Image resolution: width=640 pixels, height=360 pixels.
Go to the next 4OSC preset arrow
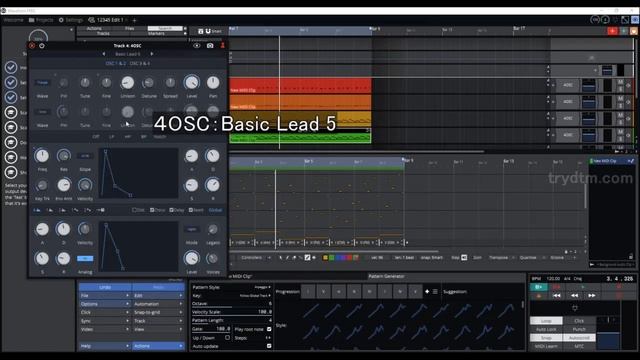point(152,54)
